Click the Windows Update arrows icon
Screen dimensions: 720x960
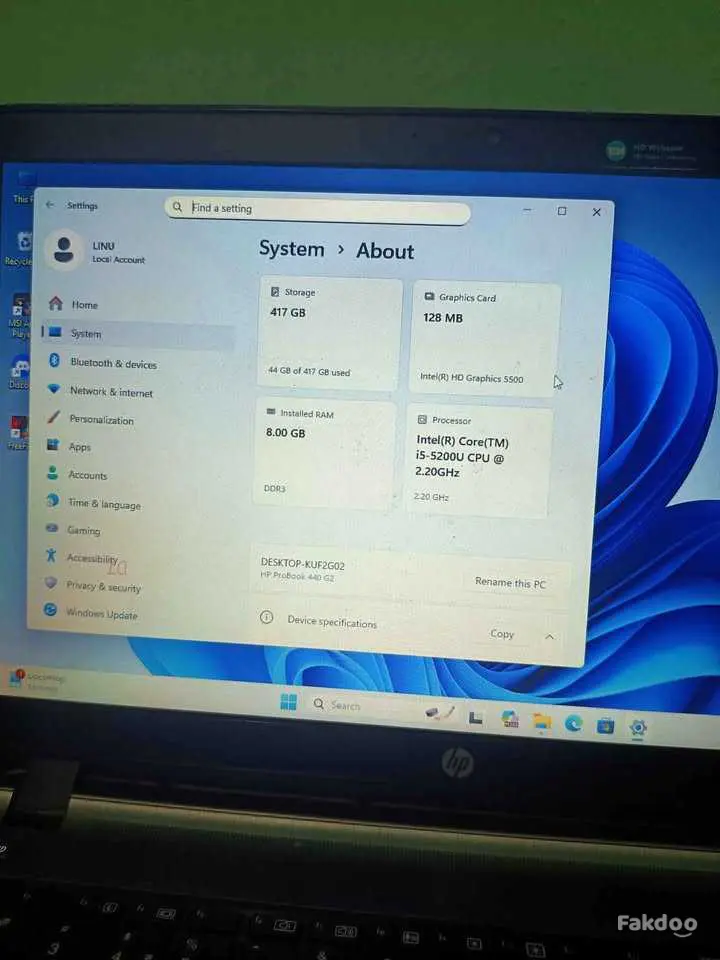click(50, 610)
